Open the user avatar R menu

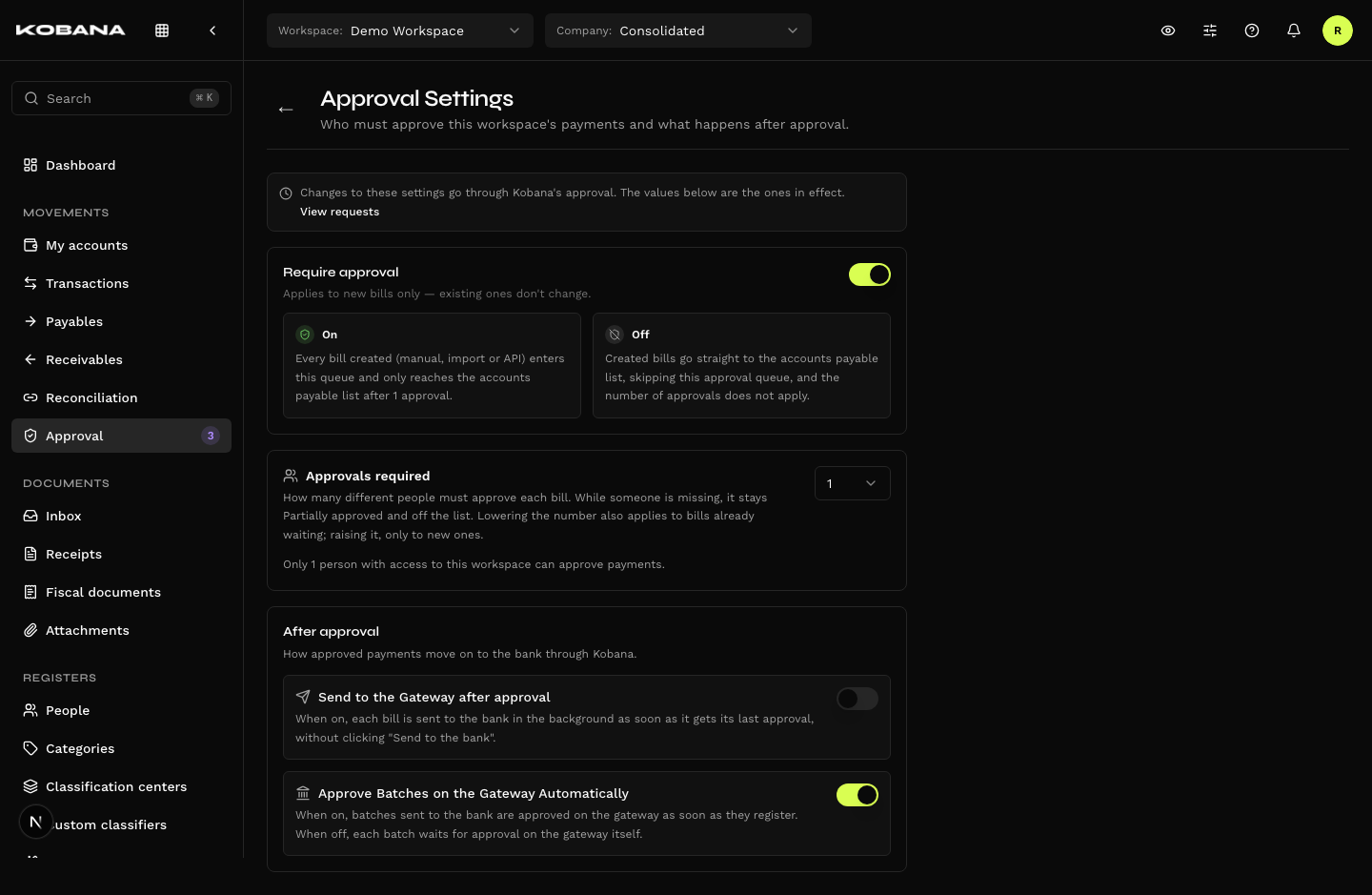[1338, 31]
